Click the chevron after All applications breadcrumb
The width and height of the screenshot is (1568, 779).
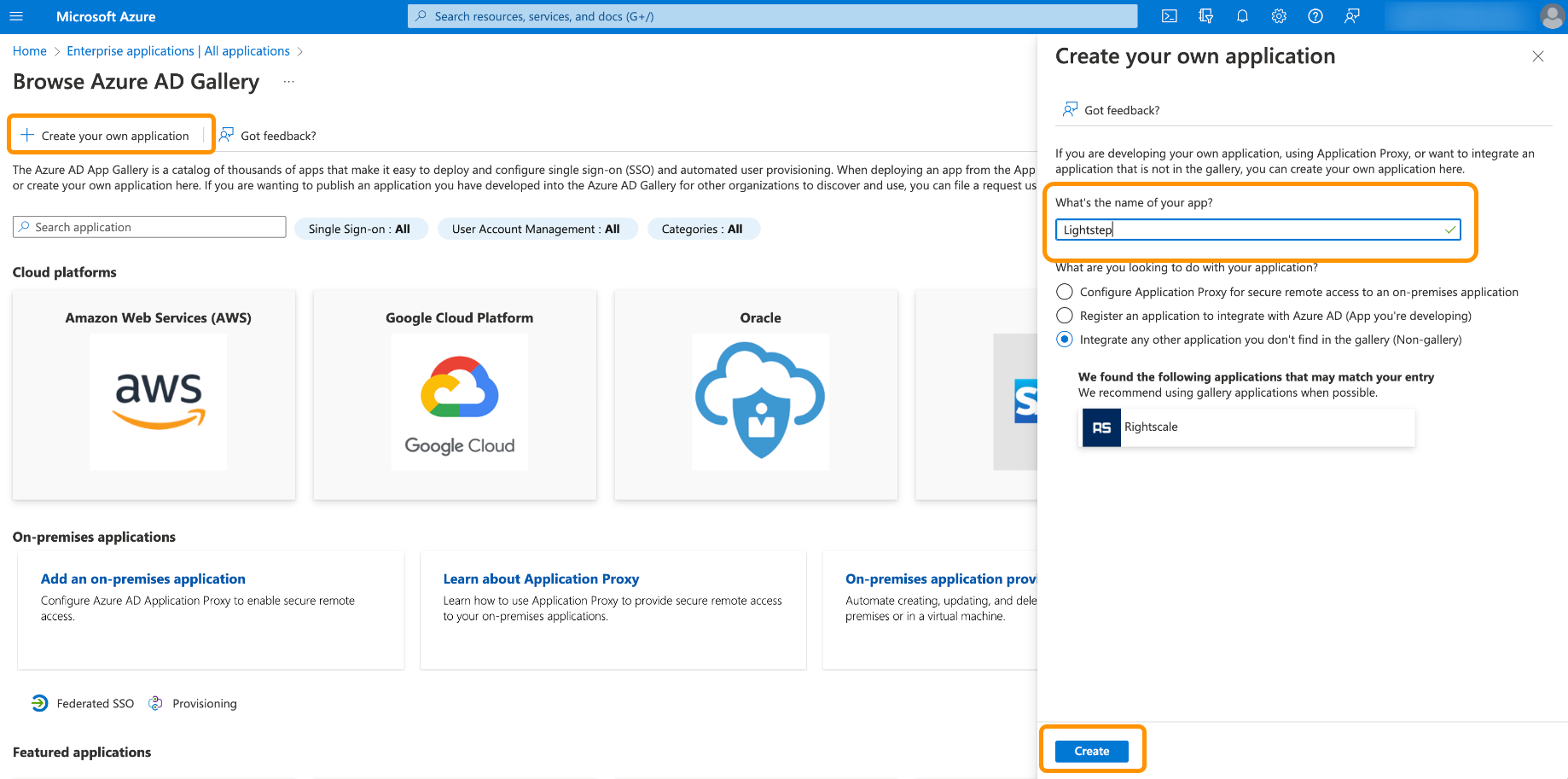tap(299, 51)
